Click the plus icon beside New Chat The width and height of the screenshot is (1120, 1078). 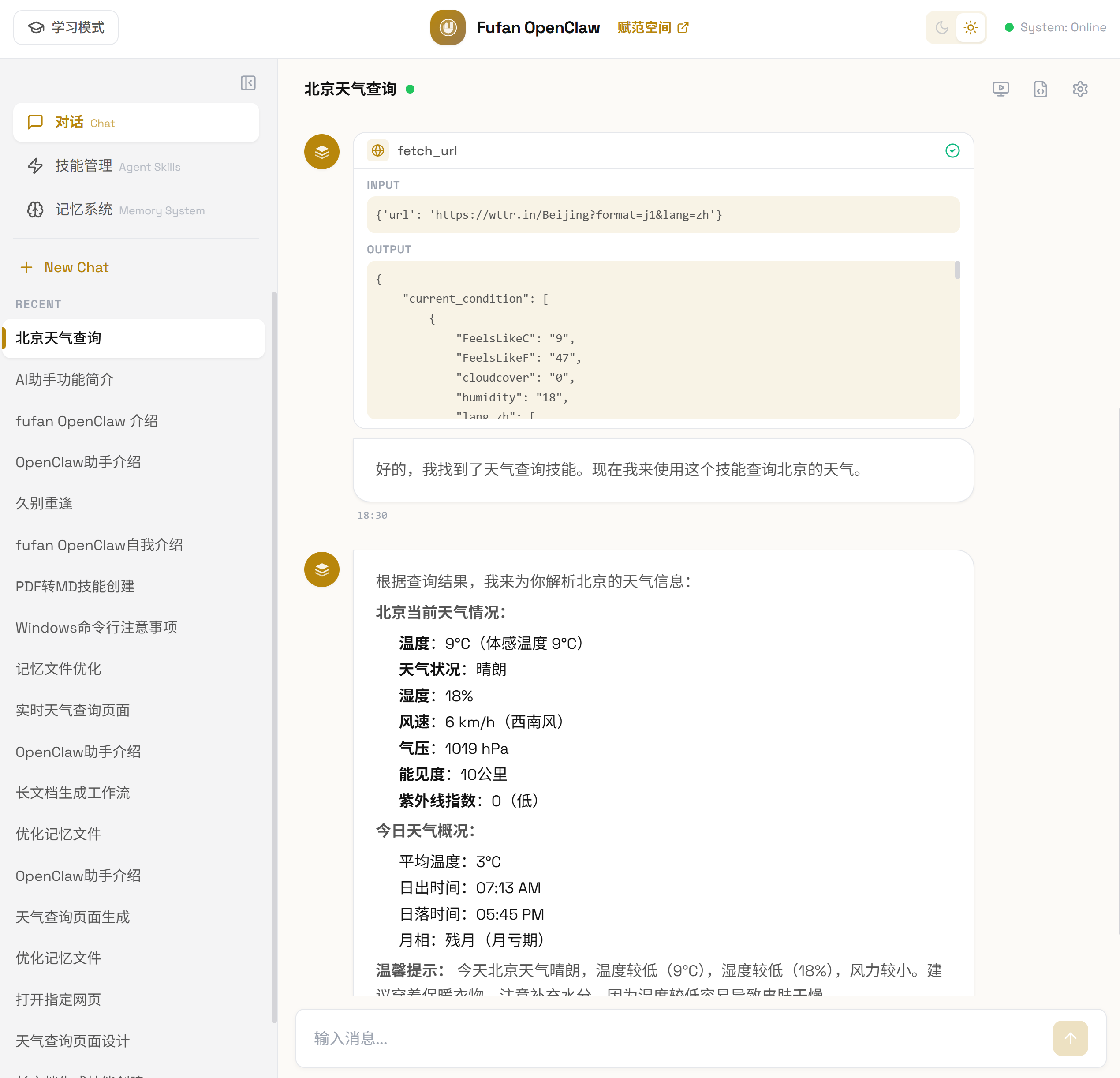(26, 267)
